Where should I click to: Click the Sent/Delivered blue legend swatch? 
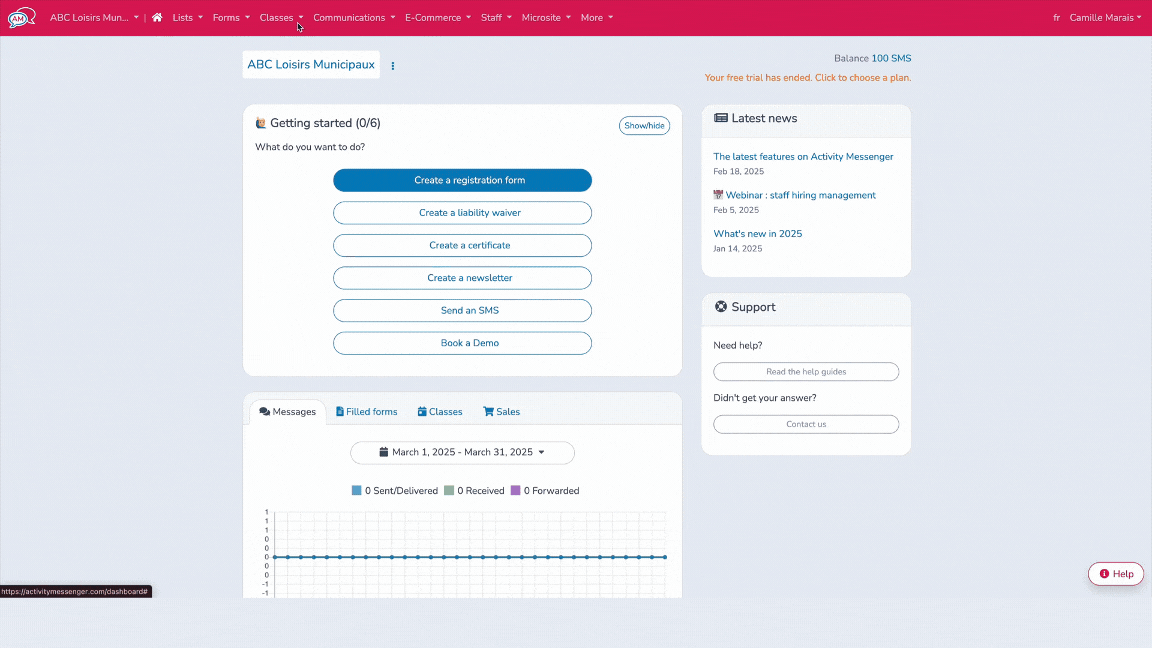(356, 490)
